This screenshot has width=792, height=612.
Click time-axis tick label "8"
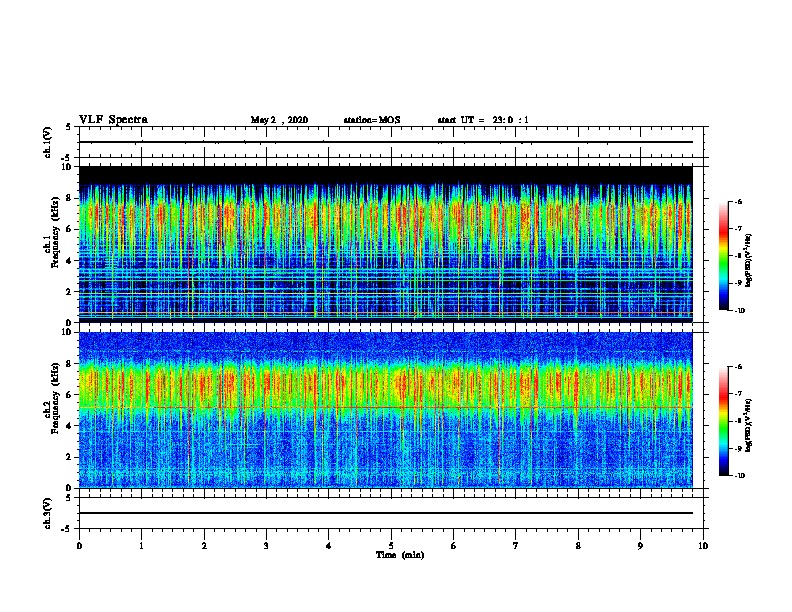coord(578,545)
